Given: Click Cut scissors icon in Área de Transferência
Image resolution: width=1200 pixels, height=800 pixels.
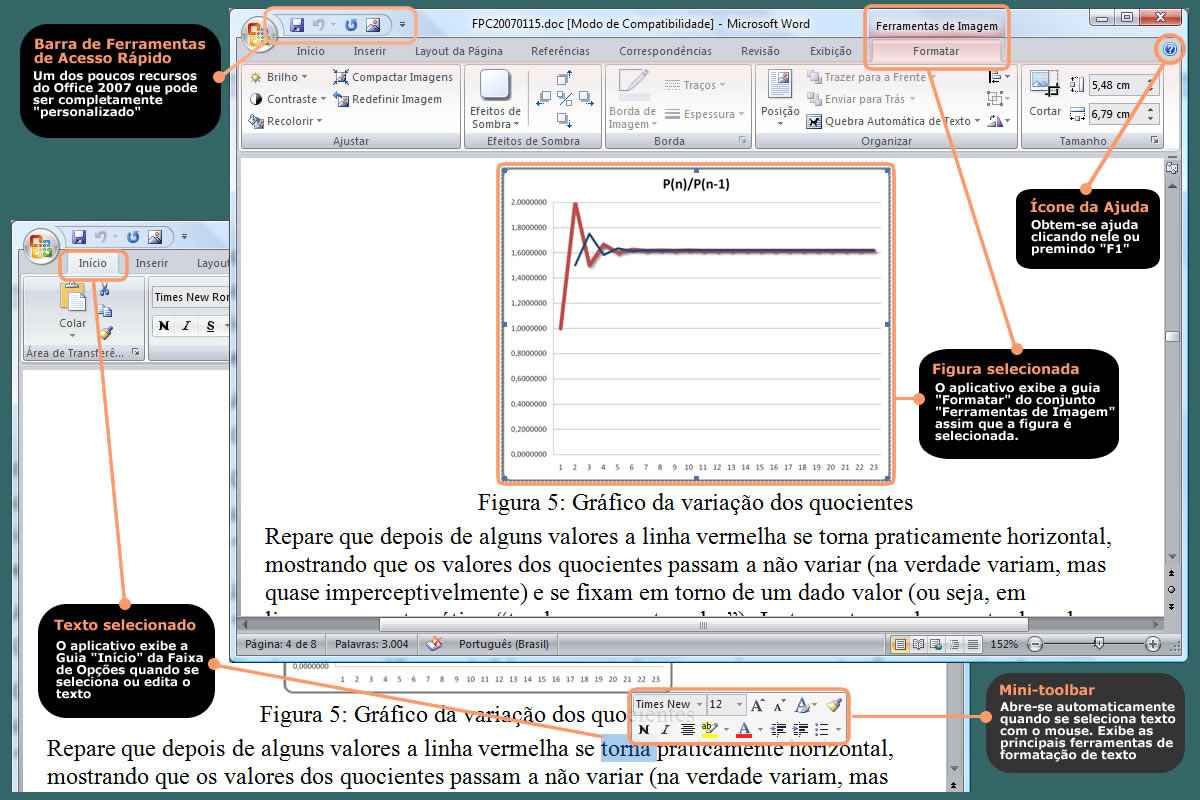Looking at the screenshot, I should pyautogui.click(x=104, y=289).
